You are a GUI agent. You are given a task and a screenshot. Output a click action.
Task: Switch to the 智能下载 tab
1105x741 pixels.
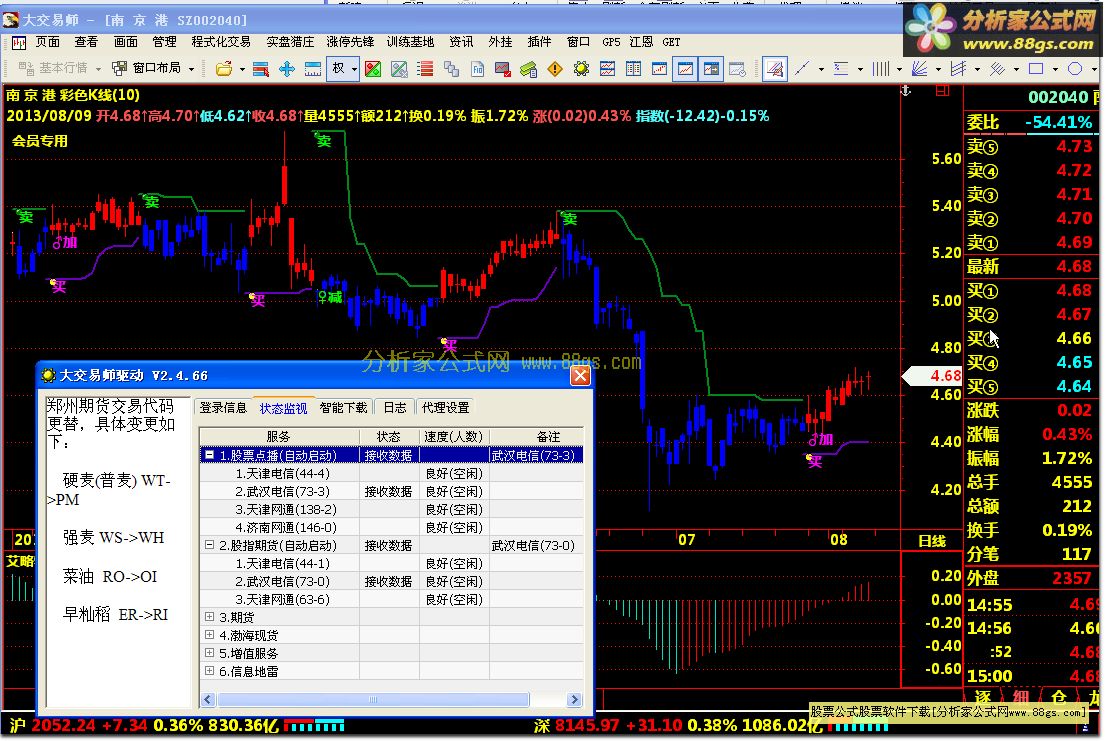click(343, 408)
